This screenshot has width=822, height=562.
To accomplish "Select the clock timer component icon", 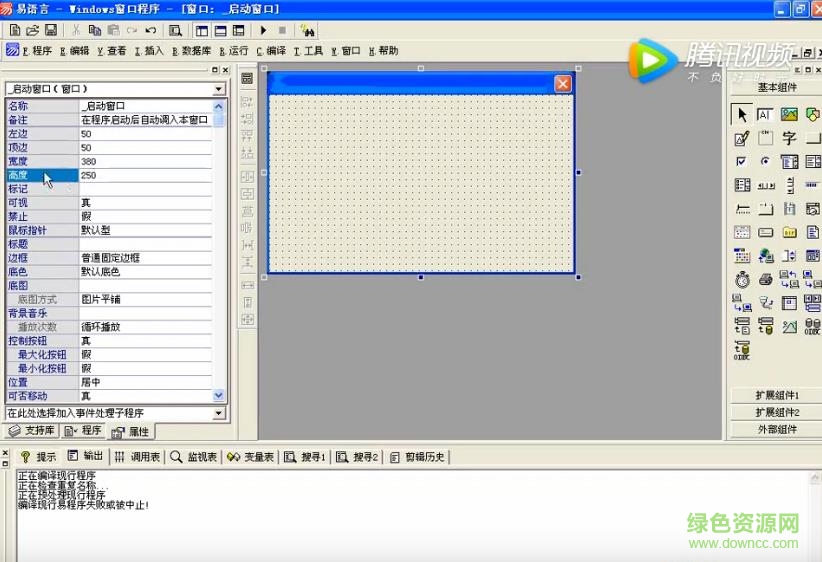I will click(741, 279).
